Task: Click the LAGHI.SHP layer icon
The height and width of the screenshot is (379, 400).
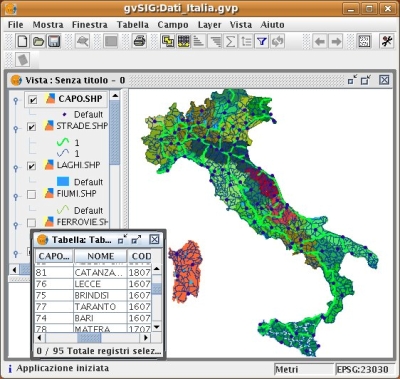Action: [x=49, y=165]
